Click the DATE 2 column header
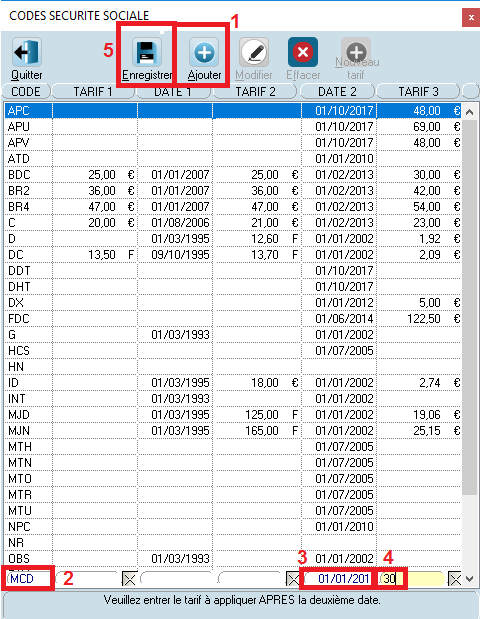480x619 pixels. point(338,92)
